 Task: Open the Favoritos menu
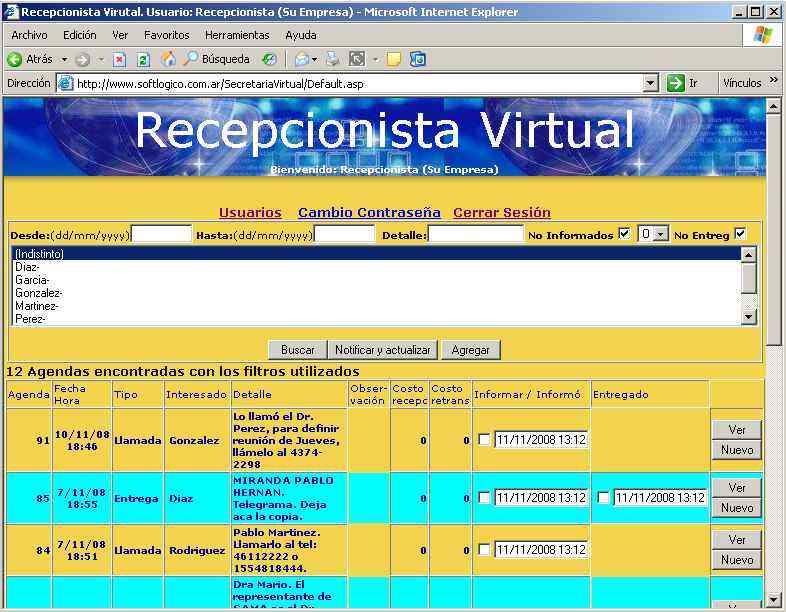coord(166,35)
